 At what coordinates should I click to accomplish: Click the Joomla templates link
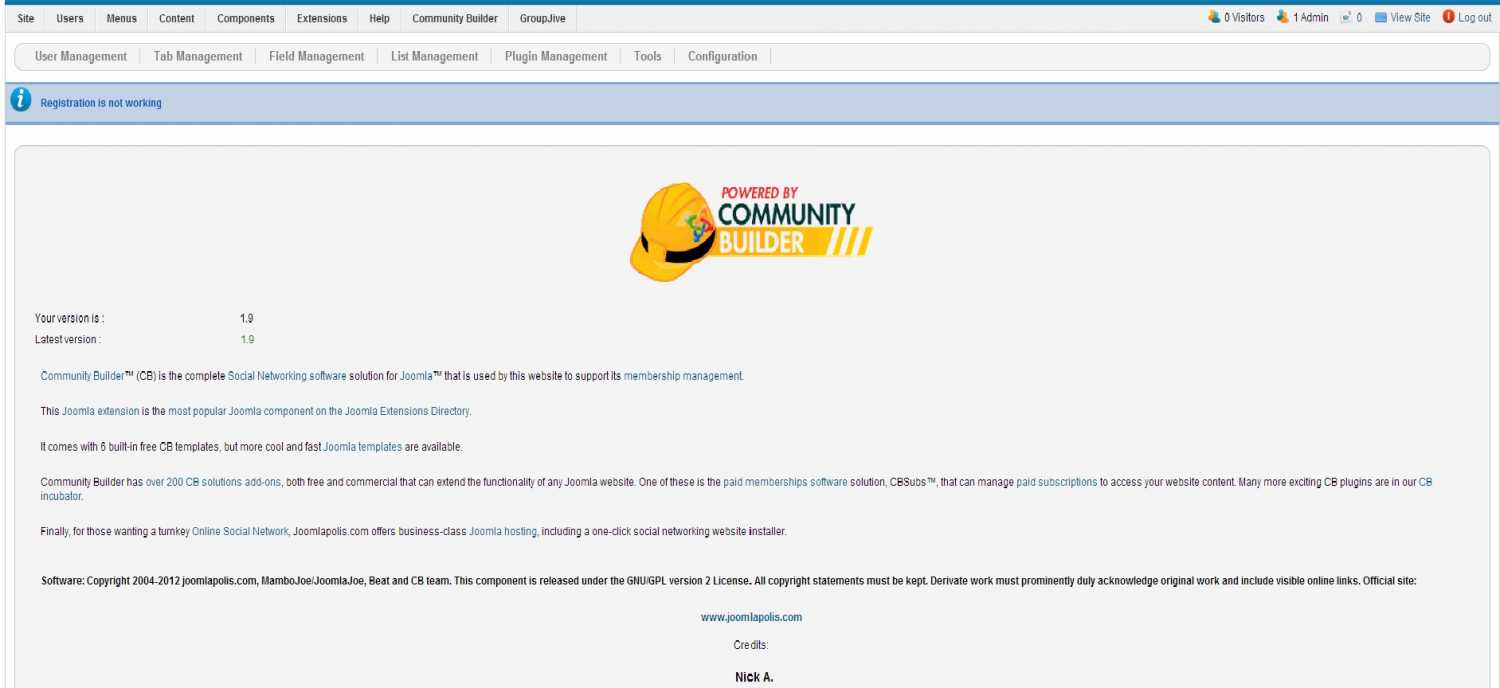click(x=363, y=447)
